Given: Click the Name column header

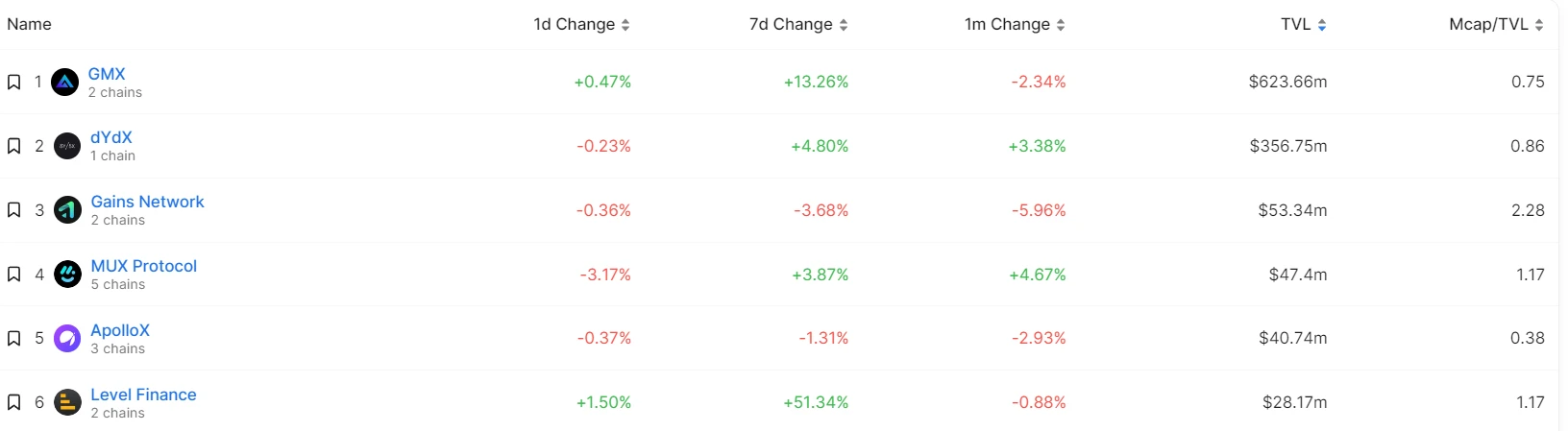Looking at the screenshot, I should [x=29, y=24].
